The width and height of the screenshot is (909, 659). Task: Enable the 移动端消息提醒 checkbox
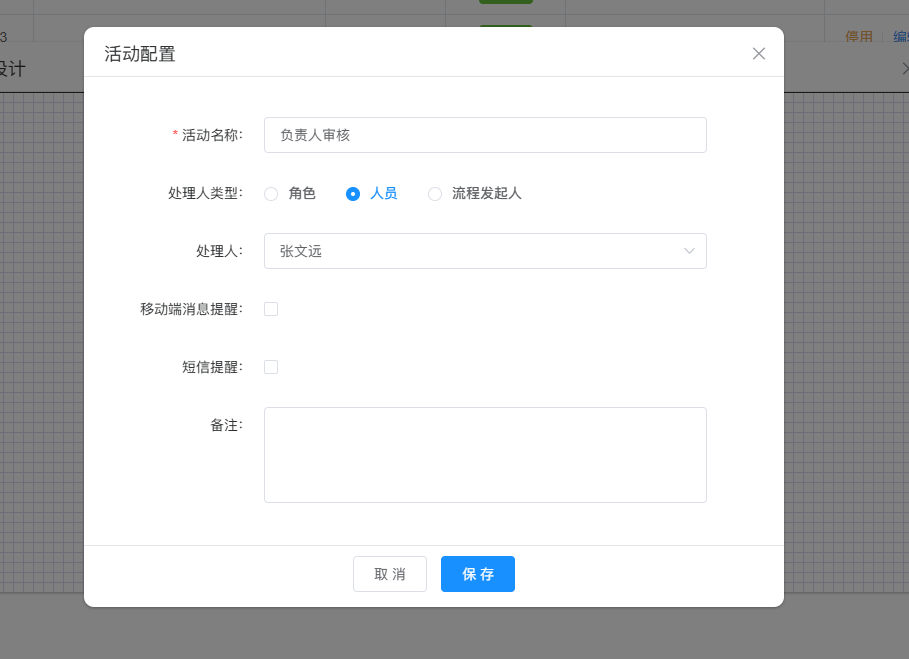(271, 309)
